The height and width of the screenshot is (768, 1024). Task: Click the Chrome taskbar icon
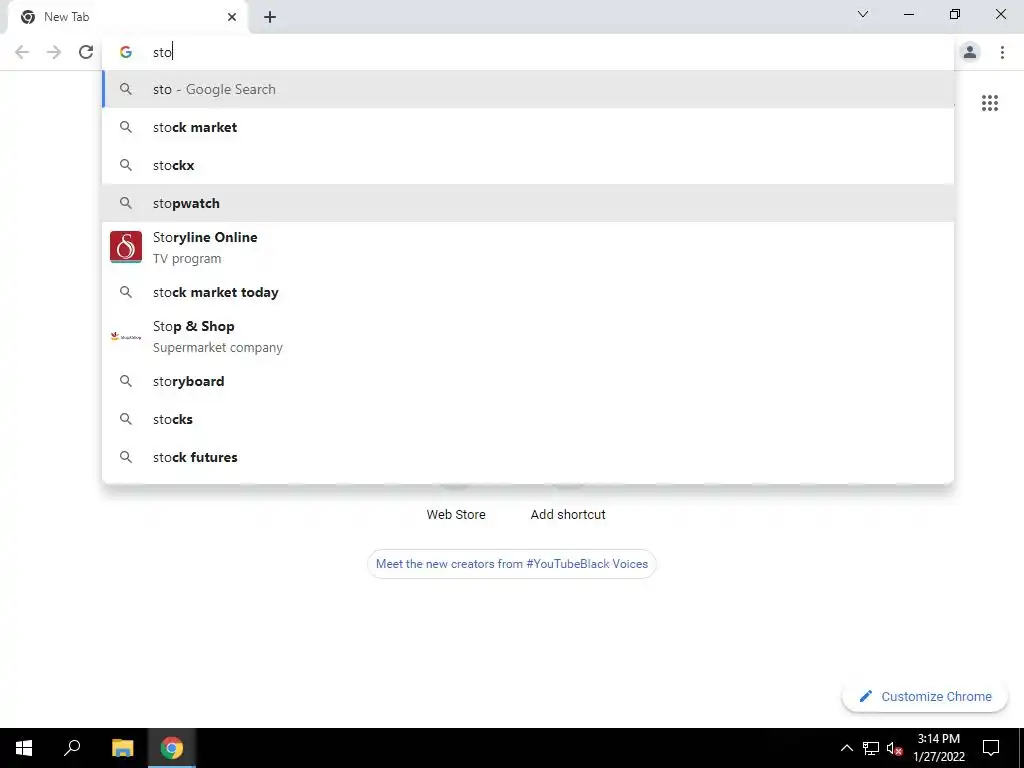coord(172,748)
